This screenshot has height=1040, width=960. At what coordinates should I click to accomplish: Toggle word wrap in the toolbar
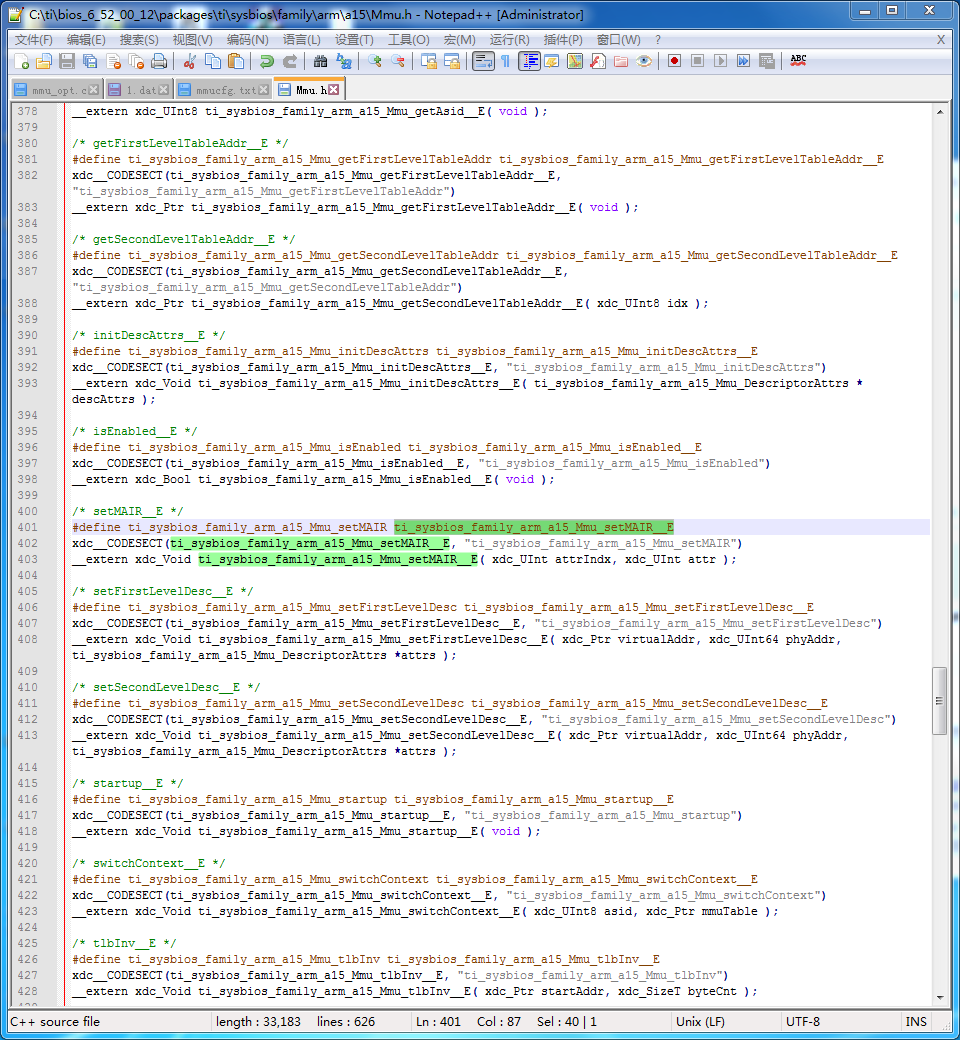click(x=483, y=62)
